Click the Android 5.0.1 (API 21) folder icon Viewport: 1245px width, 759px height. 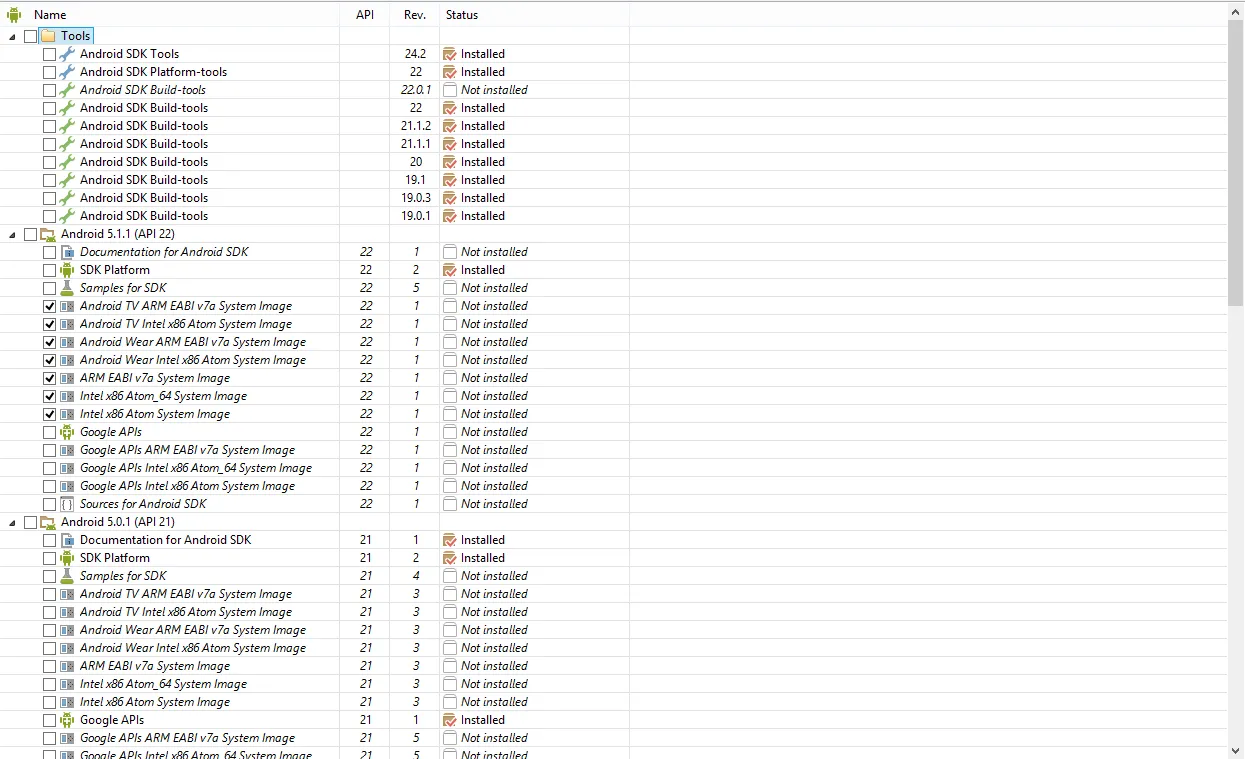48,522
